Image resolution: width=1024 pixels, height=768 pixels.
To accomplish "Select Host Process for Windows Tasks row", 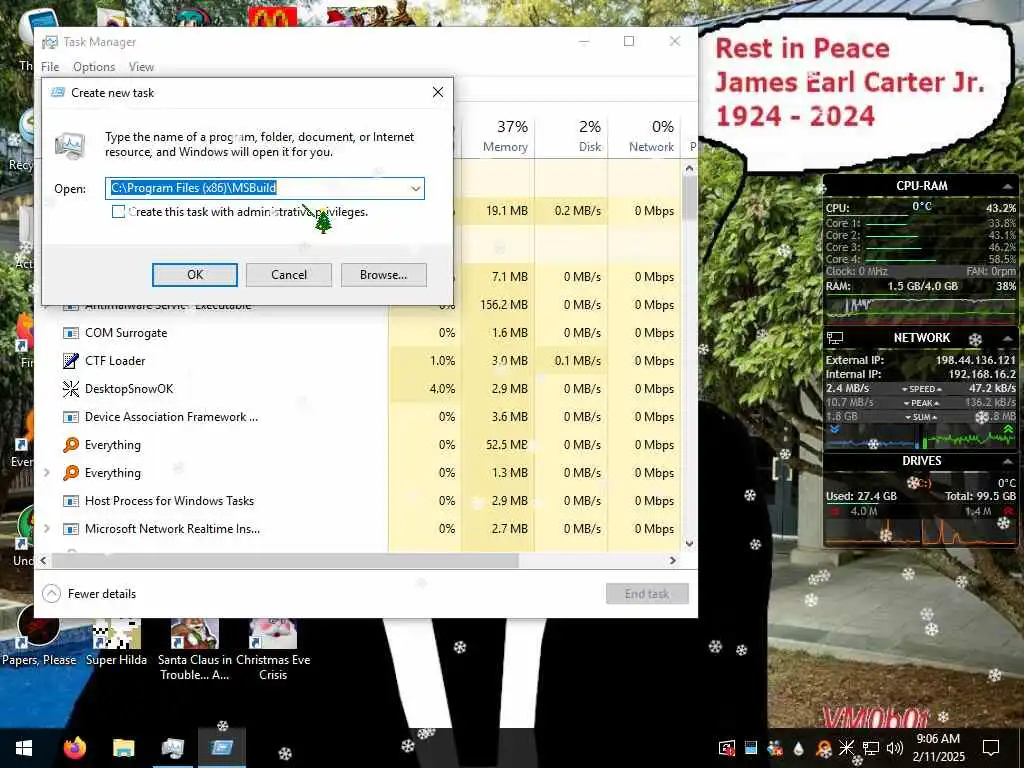I will pos(359,501).
